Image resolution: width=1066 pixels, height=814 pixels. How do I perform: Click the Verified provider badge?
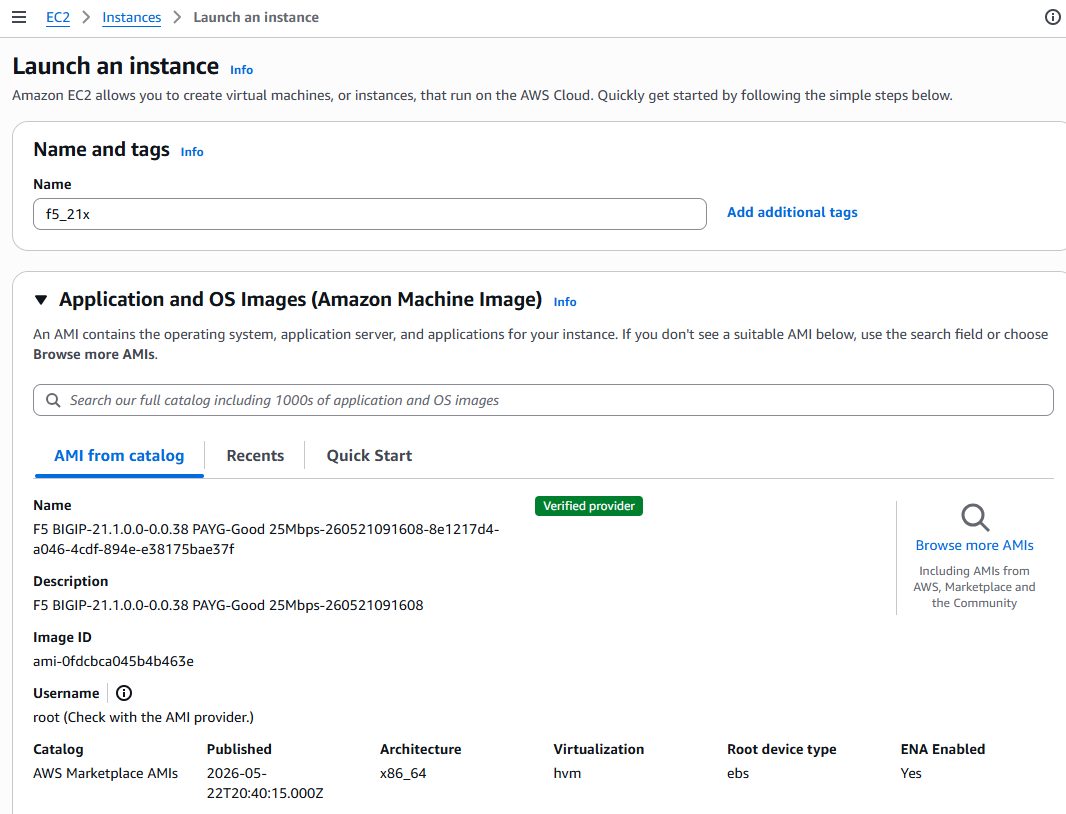tap(589, 506)
